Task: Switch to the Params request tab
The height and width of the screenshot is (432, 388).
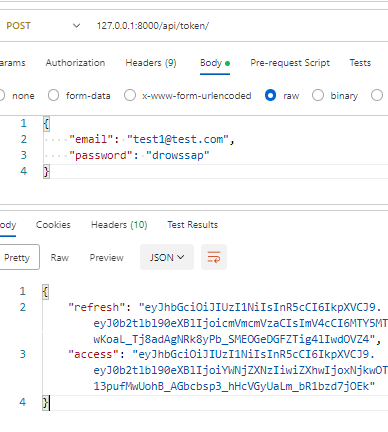Action: [x=12, y=63]
